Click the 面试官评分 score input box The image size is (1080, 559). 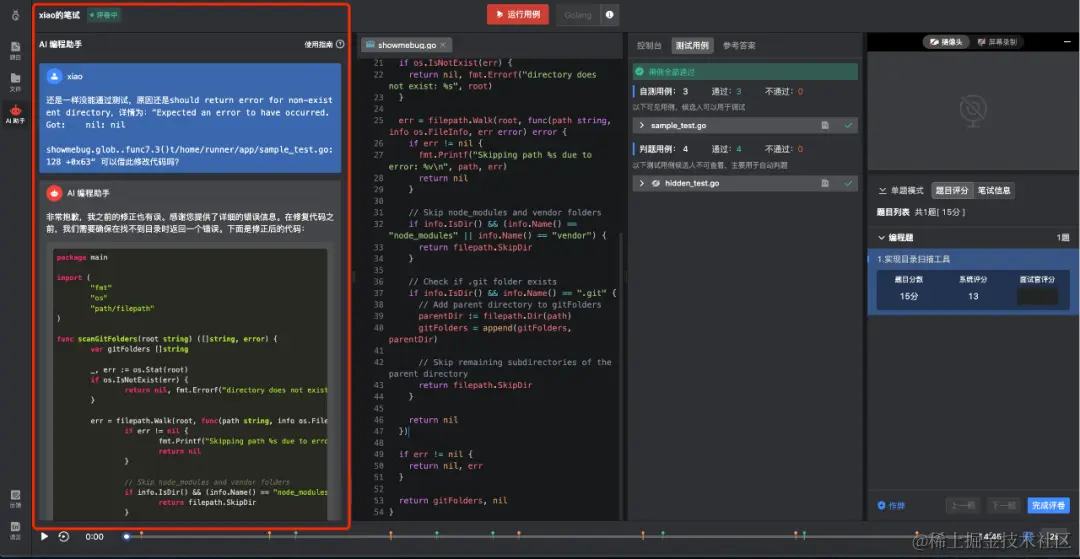point(1037,296)
